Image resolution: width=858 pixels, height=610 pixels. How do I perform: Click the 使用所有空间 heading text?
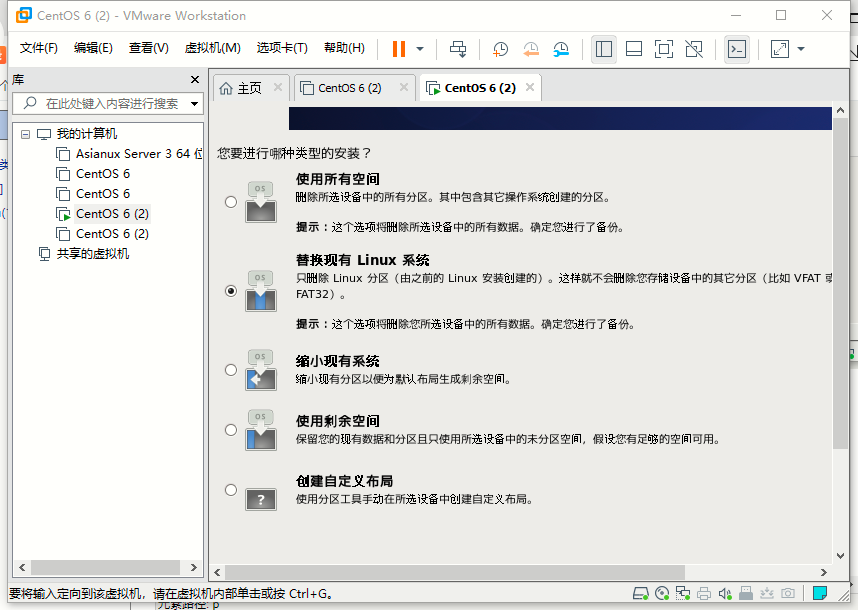[x=338, y=179]
